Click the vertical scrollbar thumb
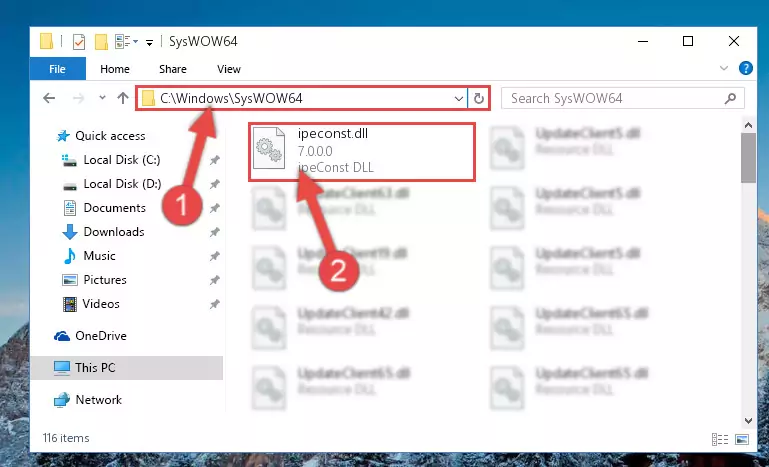769x467 pixels. tap(748, 157)
